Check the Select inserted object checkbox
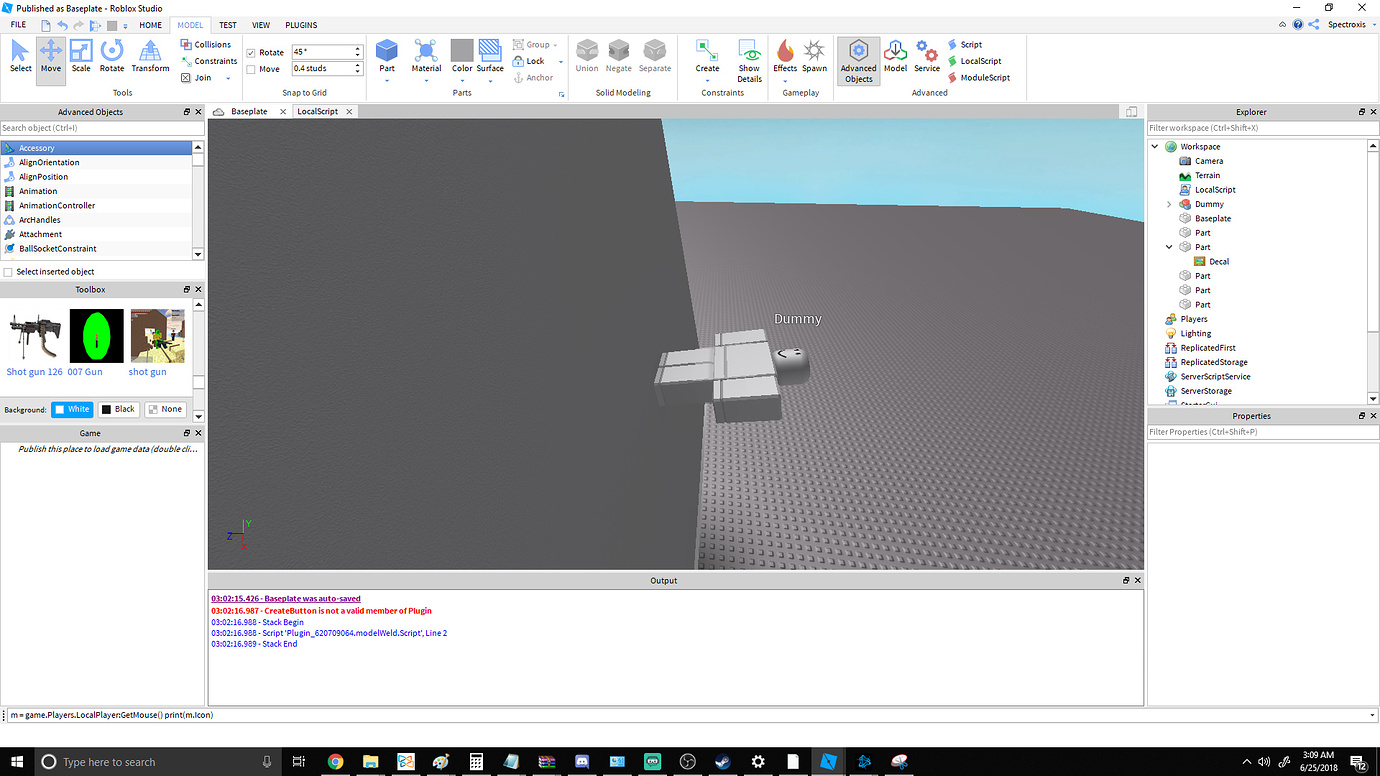 tap(8, 271)
